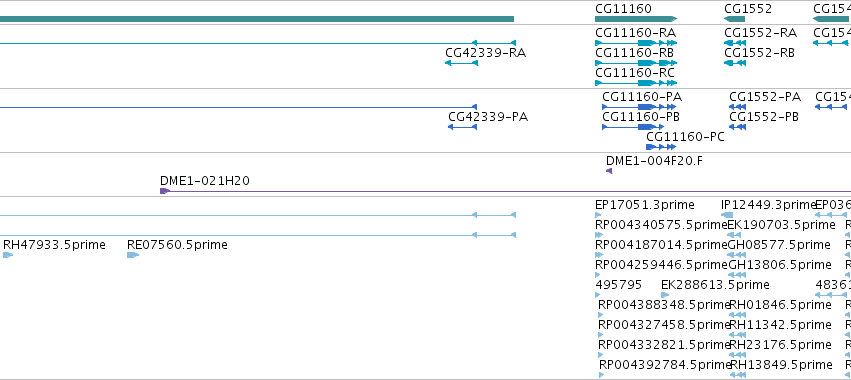This screenshot has height=380, width=851.
Task: Click the EP17051.3prime EST label
Action: click(x=645, y=205)
